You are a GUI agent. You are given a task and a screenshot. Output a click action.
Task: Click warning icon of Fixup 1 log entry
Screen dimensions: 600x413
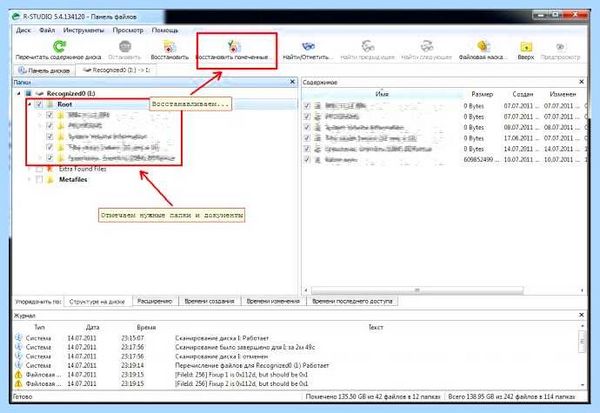click(18, 374)
